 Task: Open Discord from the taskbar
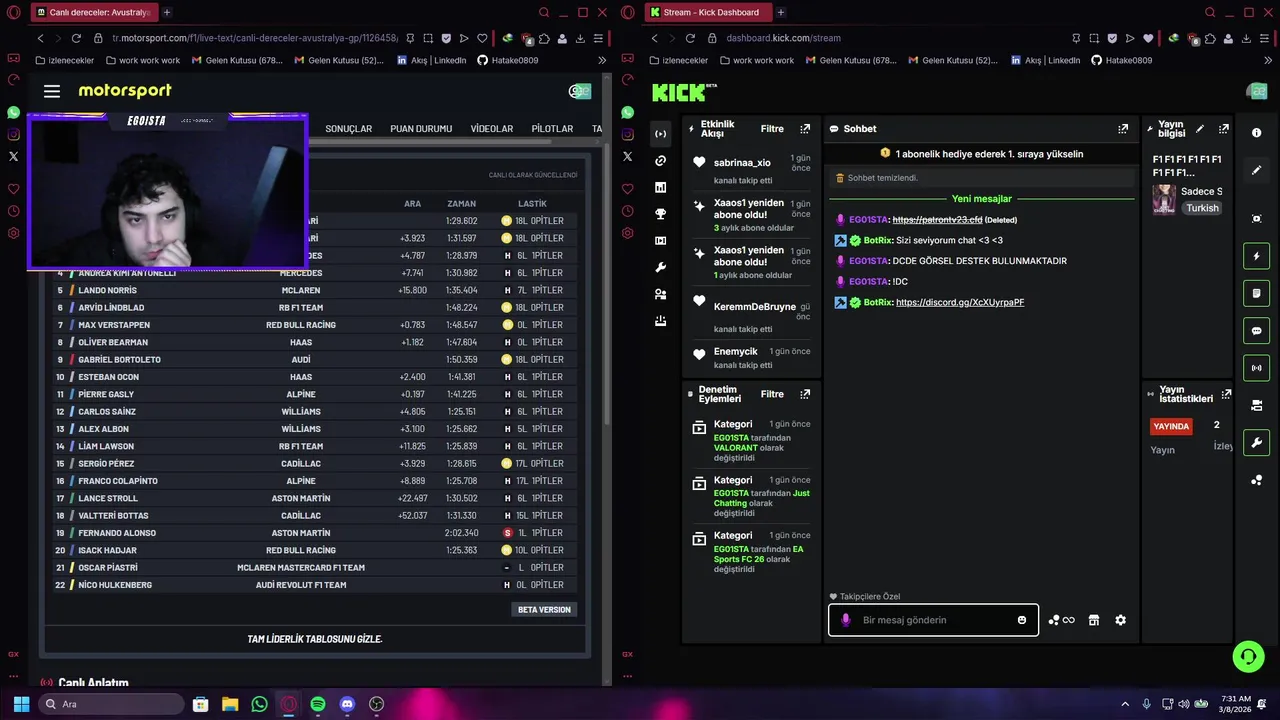347,704
